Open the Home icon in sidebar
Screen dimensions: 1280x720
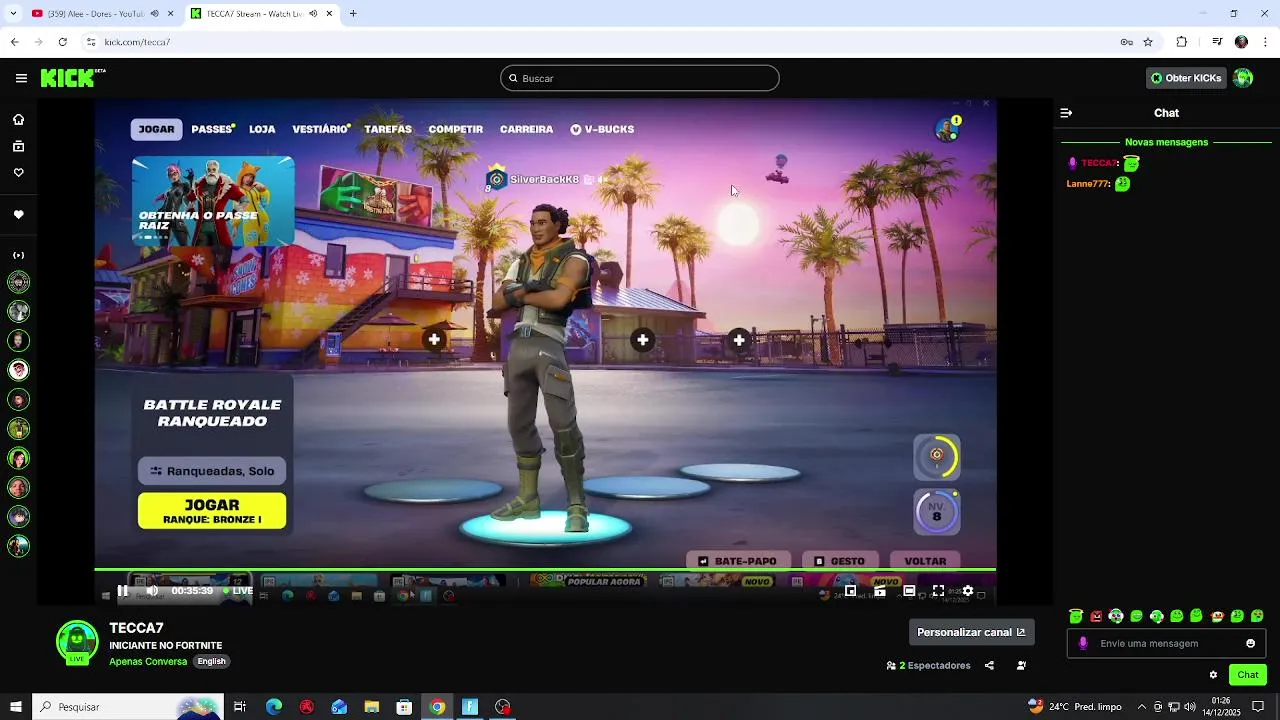[18, 120]
